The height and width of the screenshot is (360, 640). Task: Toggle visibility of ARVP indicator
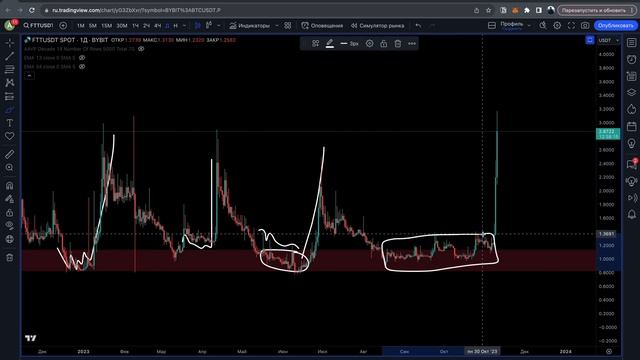point(141,49)
